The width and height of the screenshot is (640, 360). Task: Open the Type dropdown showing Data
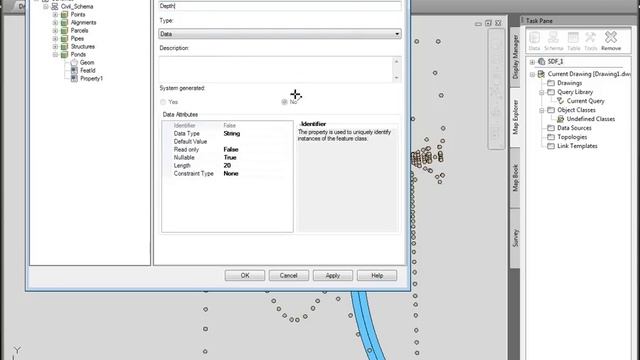click(280, 34)
